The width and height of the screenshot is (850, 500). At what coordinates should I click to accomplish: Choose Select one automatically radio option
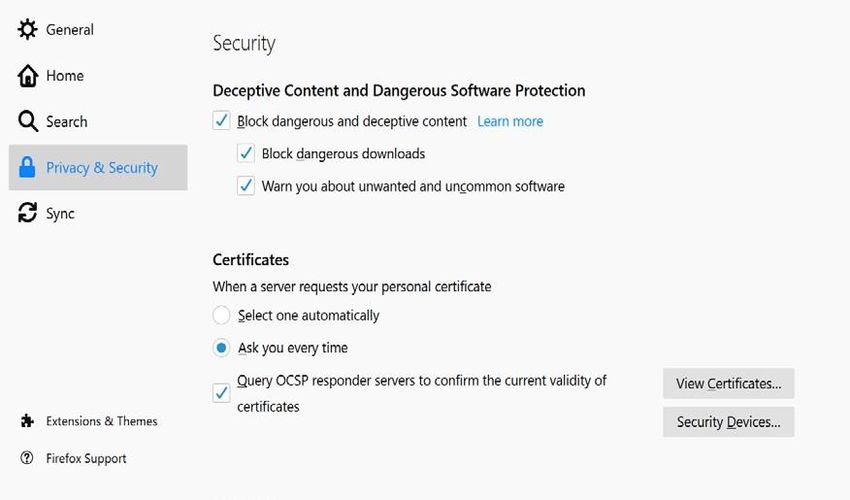tap(221, 315)
